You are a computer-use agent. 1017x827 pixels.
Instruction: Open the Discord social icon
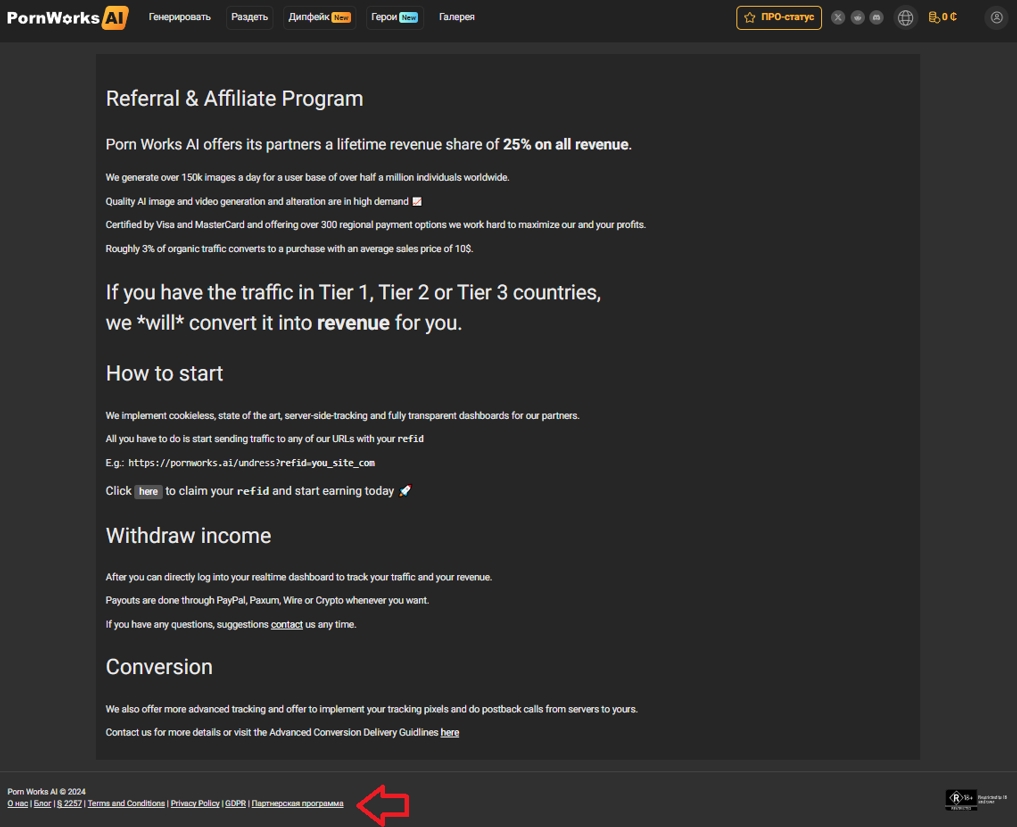point(876,18)
